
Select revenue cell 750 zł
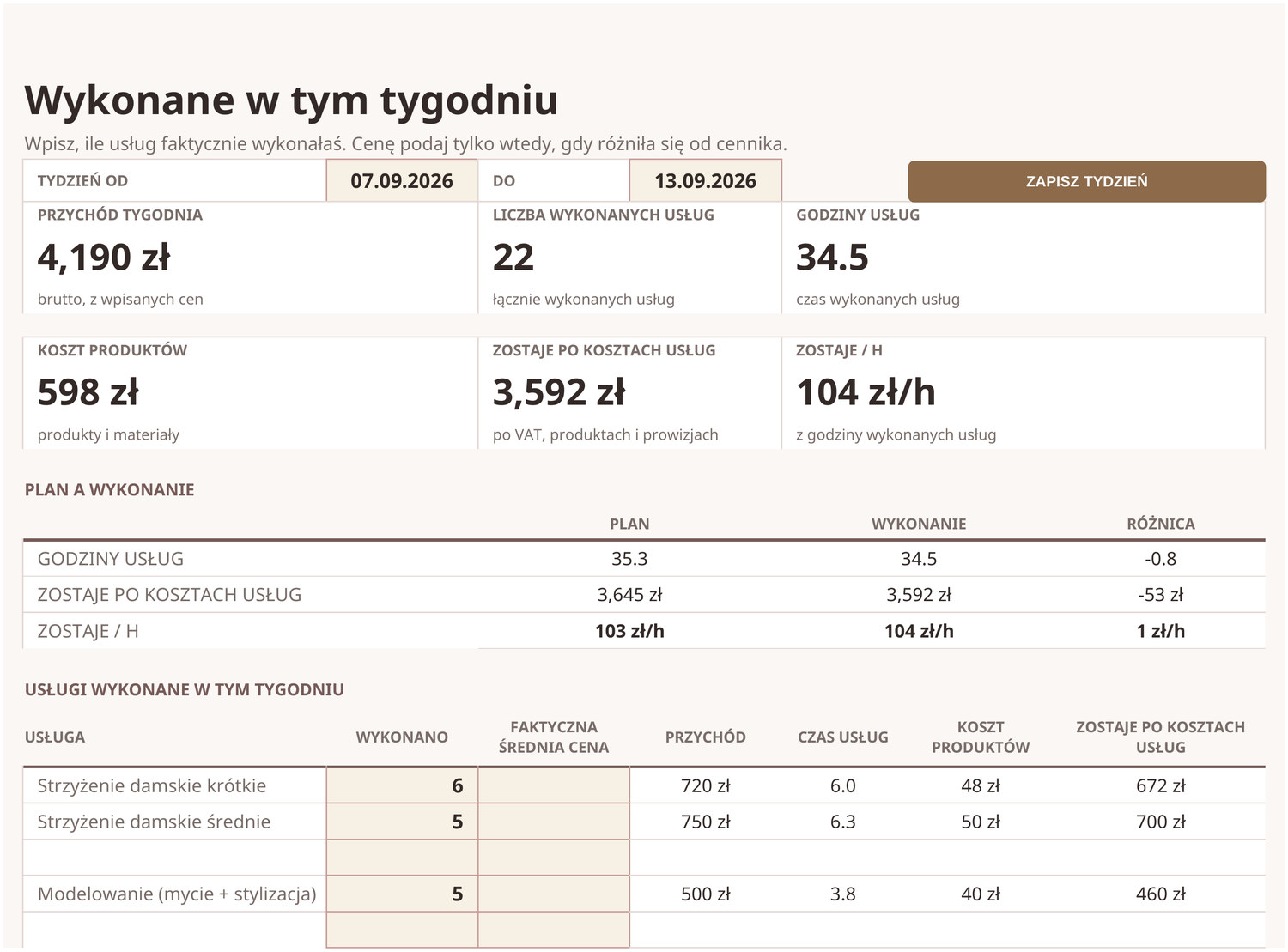coord(705,822)
